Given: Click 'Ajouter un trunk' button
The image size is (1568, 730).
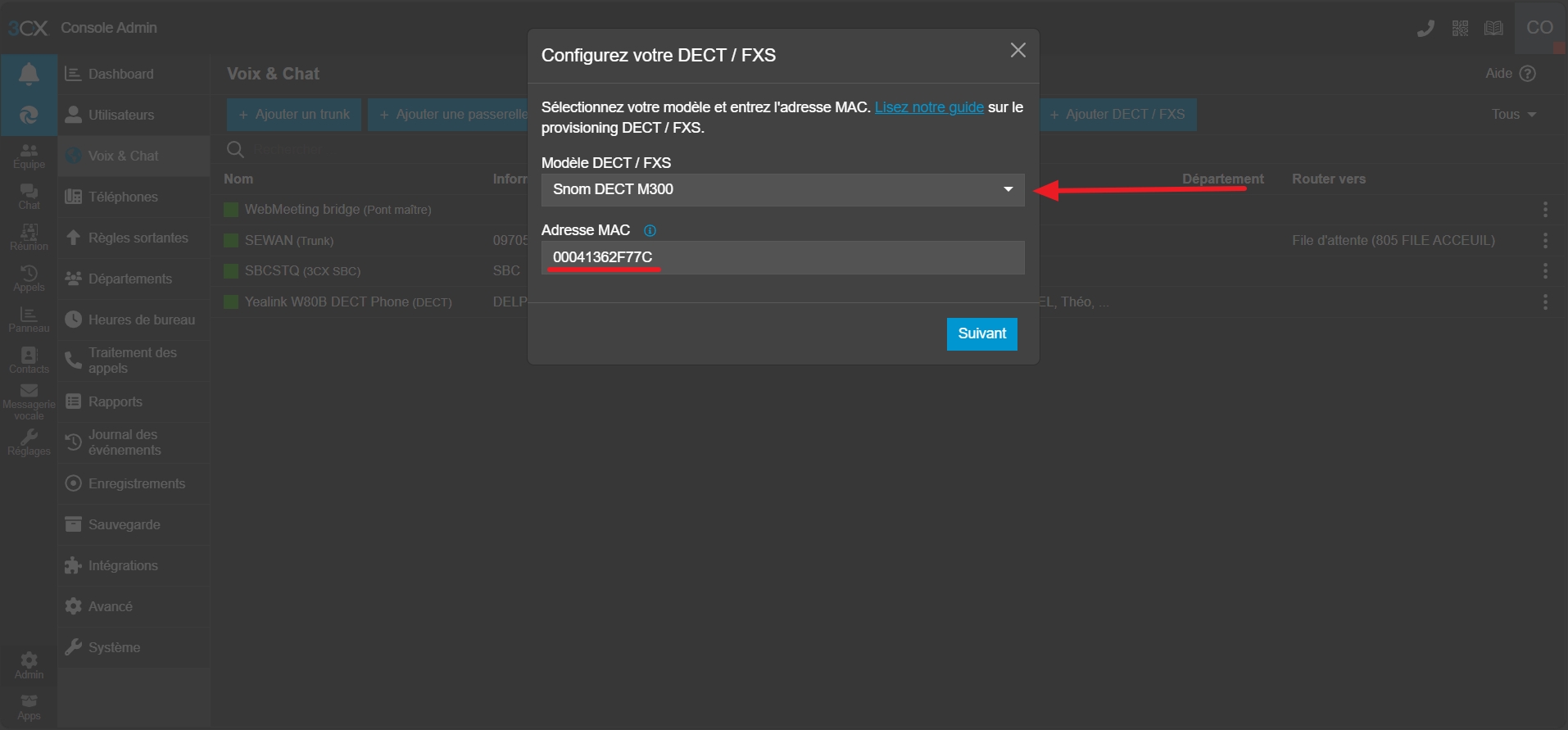Looking at the screenshot, I should coord(294,115).
